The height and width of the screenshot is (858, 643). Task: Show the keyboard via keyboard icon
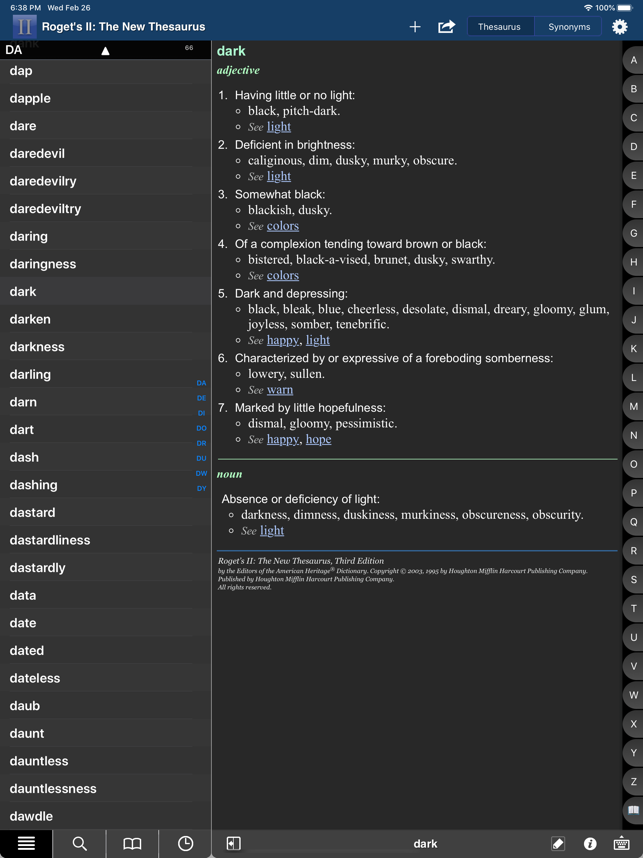(x=621, y=843)
